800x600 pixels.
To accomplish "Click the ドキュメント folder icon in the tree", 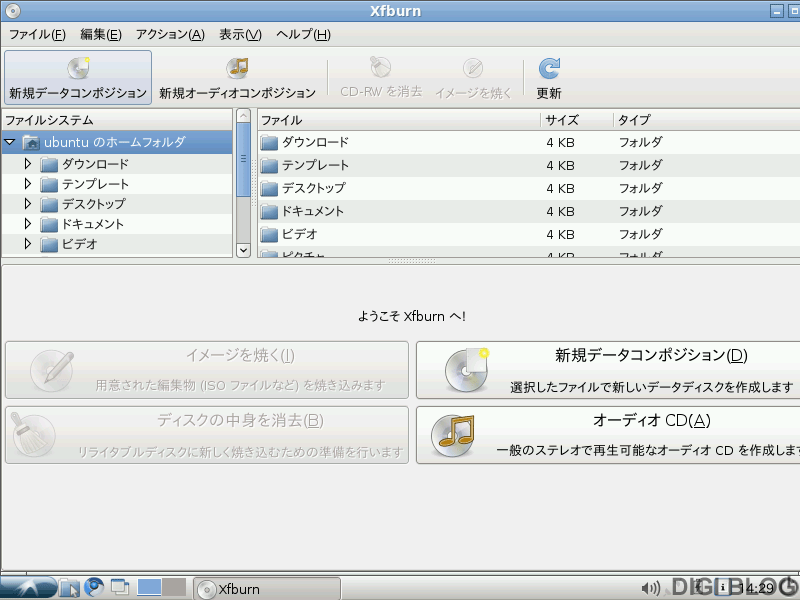I will click(x=49, y=224).
